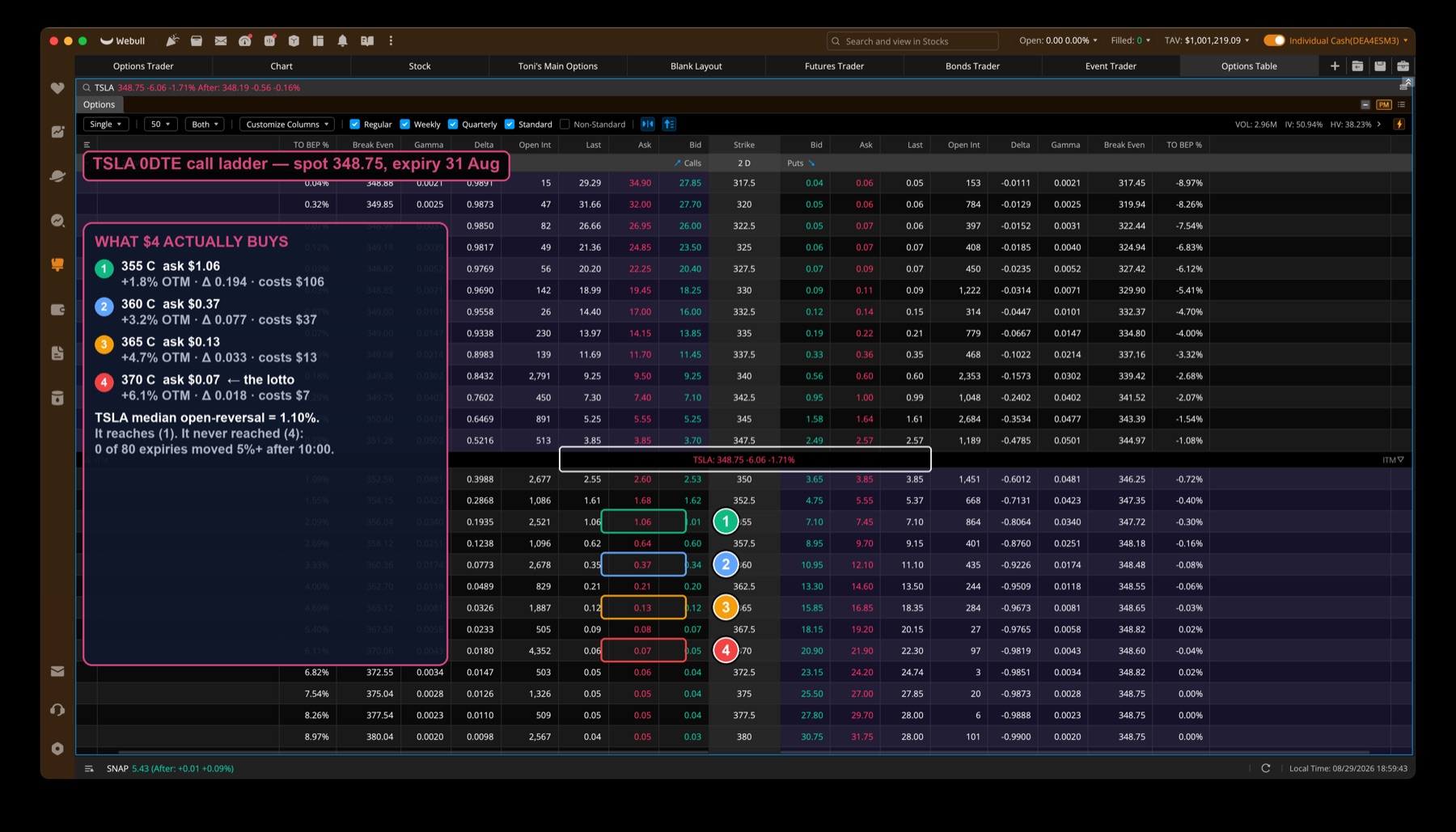Uncheck the Regular checkbox
The image size is (1456, 832).
[x=354, y=125]
